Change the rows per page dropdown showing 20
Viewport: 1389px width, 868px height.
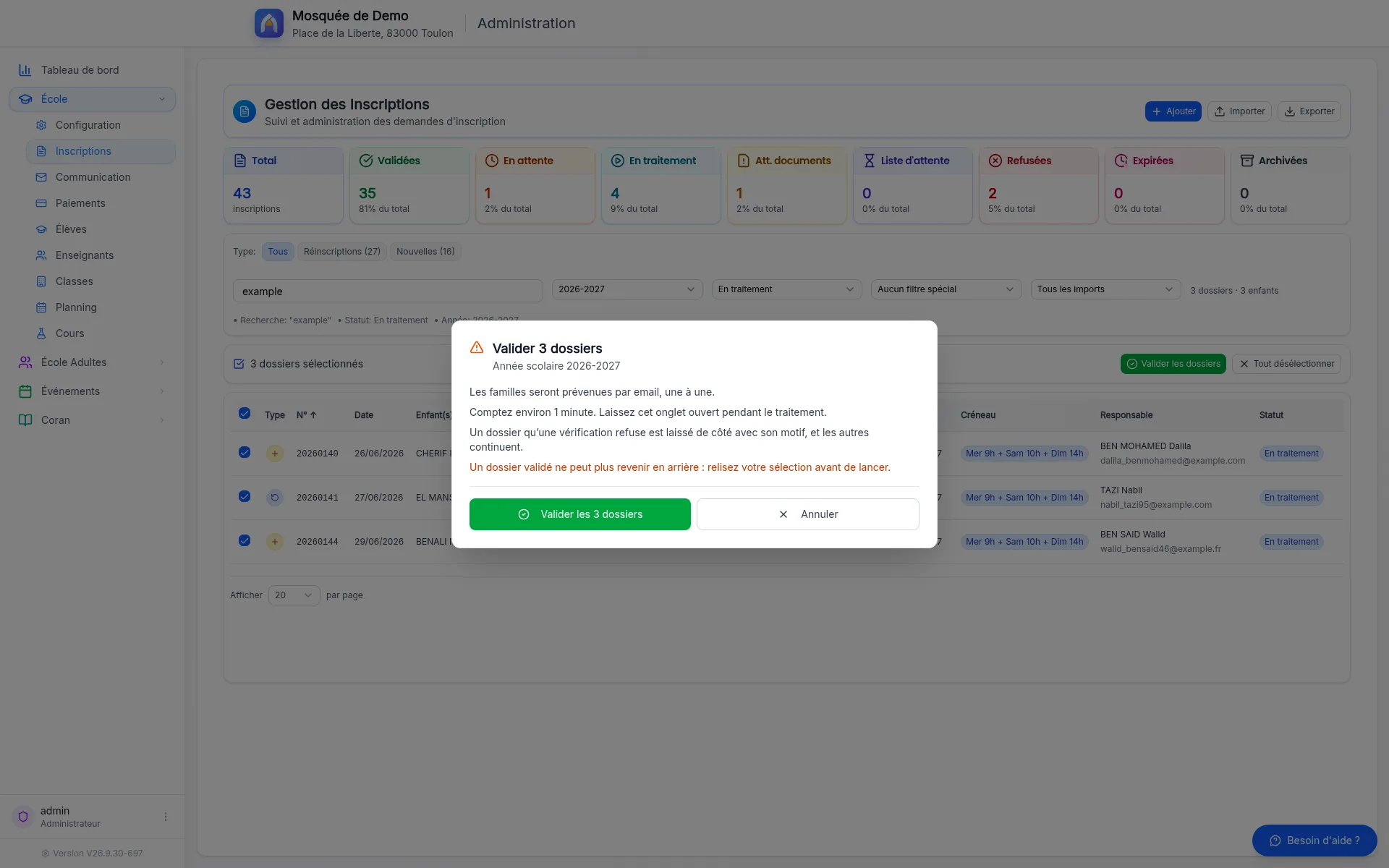point(294,595)
